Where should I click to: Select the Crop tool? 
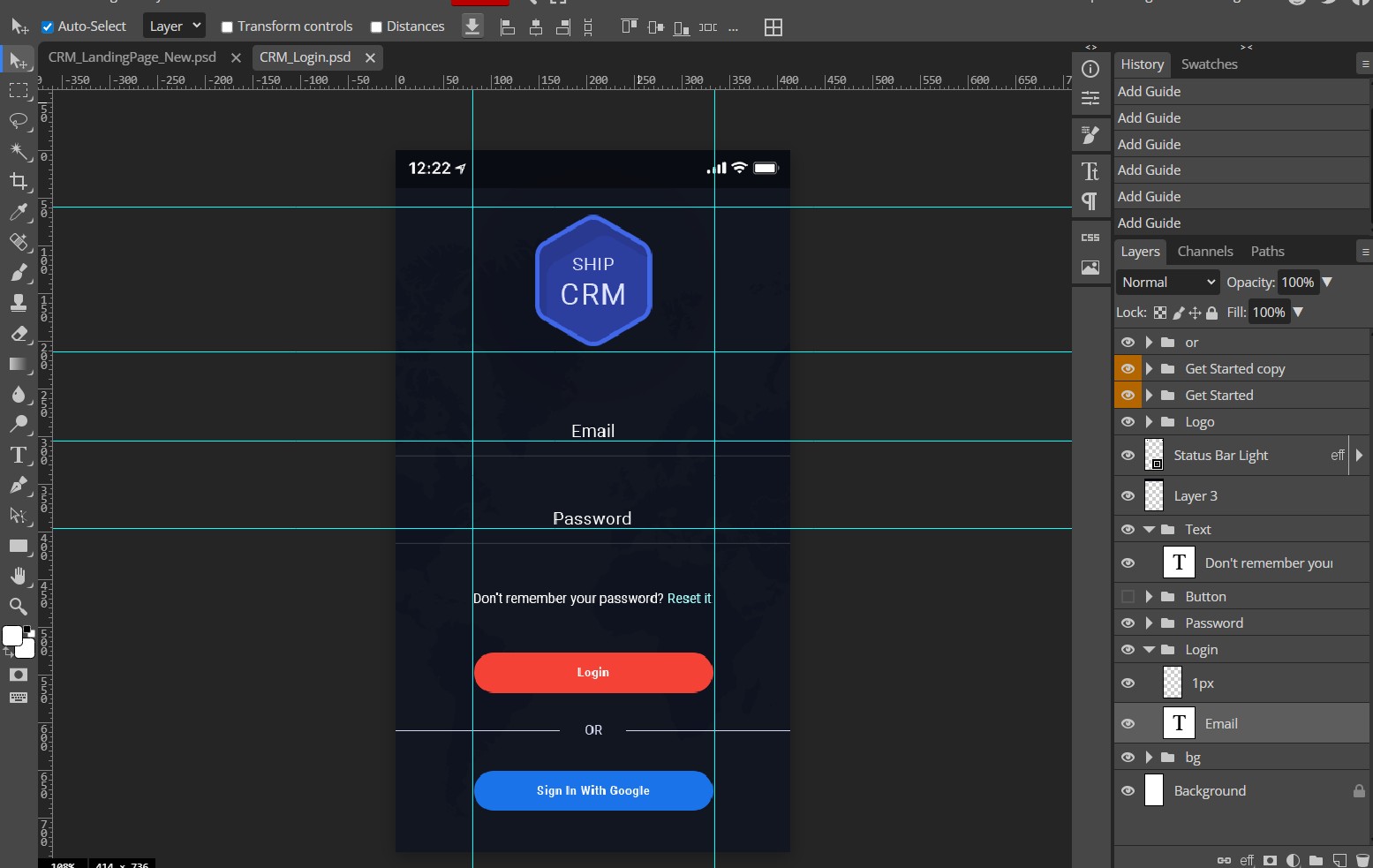click(x=19, y=181)
